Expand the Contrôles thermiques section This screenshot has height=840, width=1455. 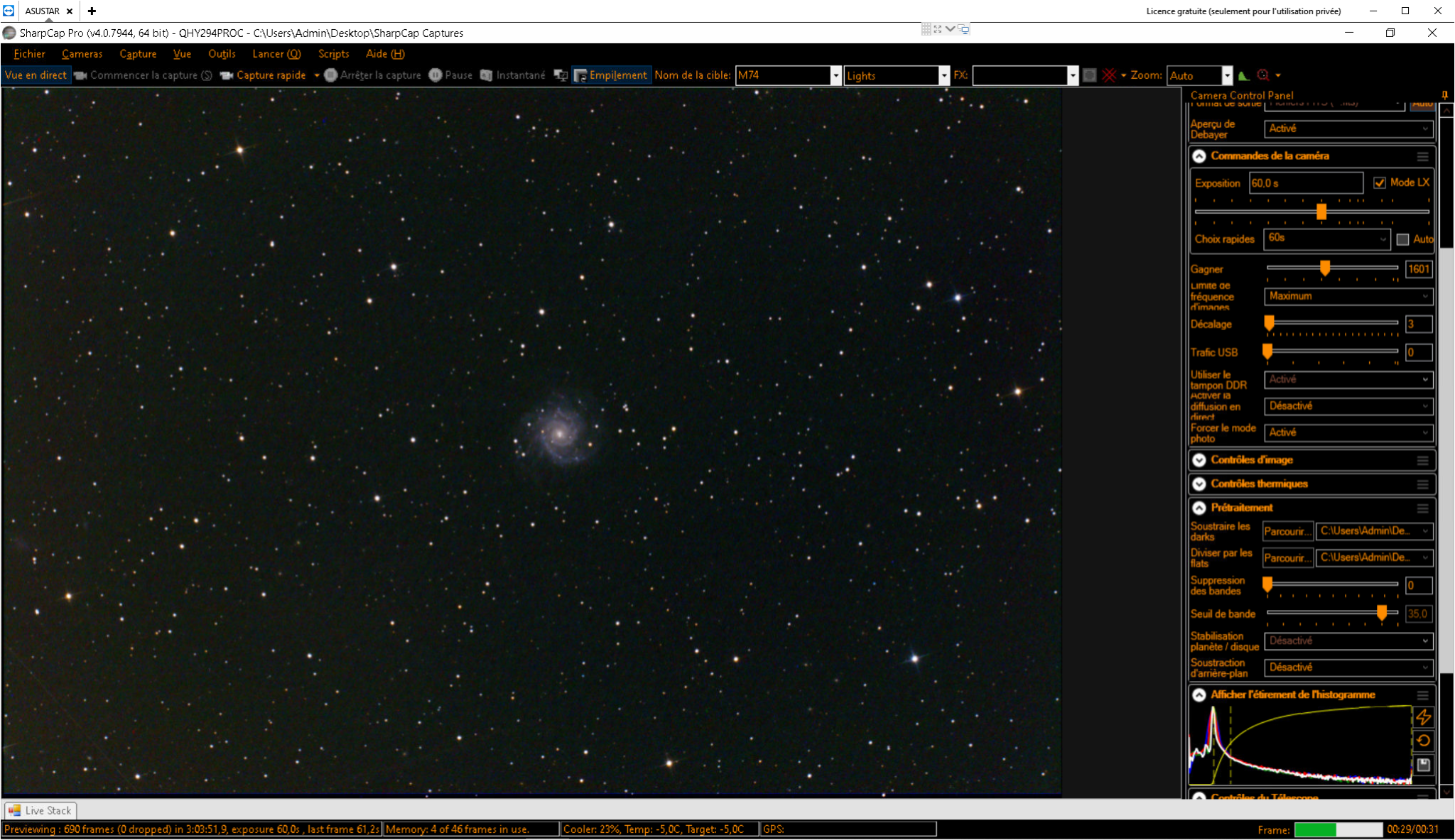click(x=1199, y=484)
